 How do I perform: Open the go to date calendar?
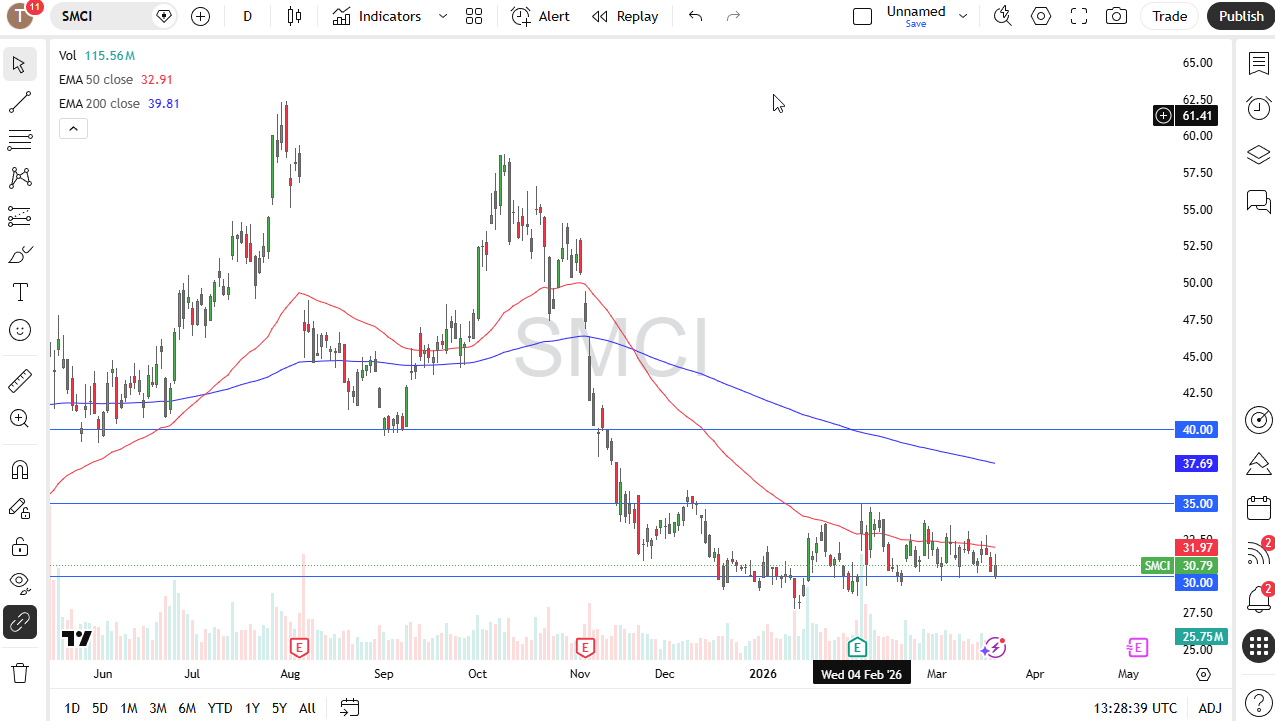point(349,708)
